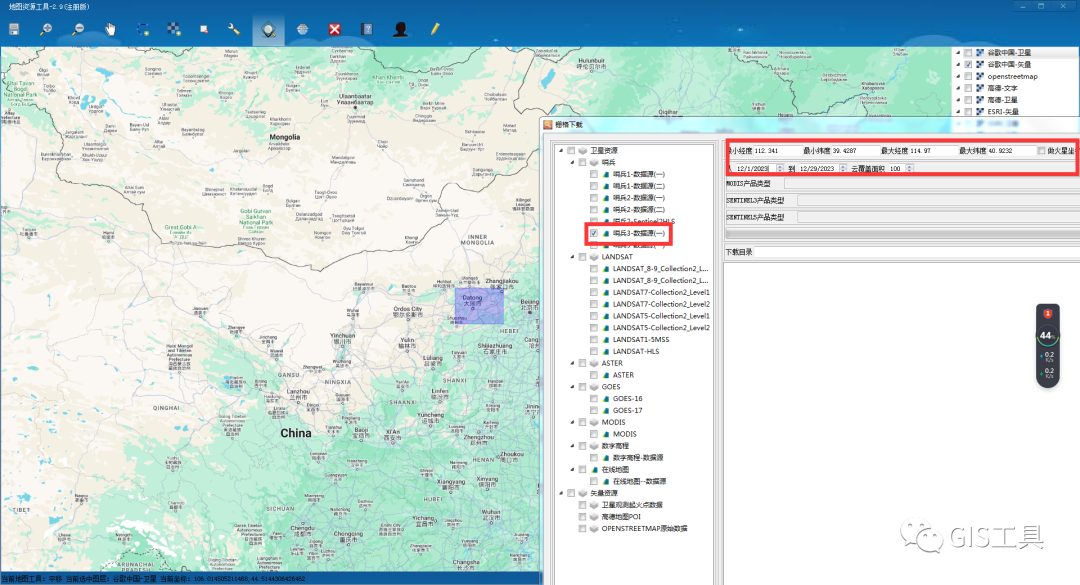The width and height of the screenshot is (1080, 585).
Task: Click the ESRI-矢量 layer grid icon
Action: [x=980, y=111]
